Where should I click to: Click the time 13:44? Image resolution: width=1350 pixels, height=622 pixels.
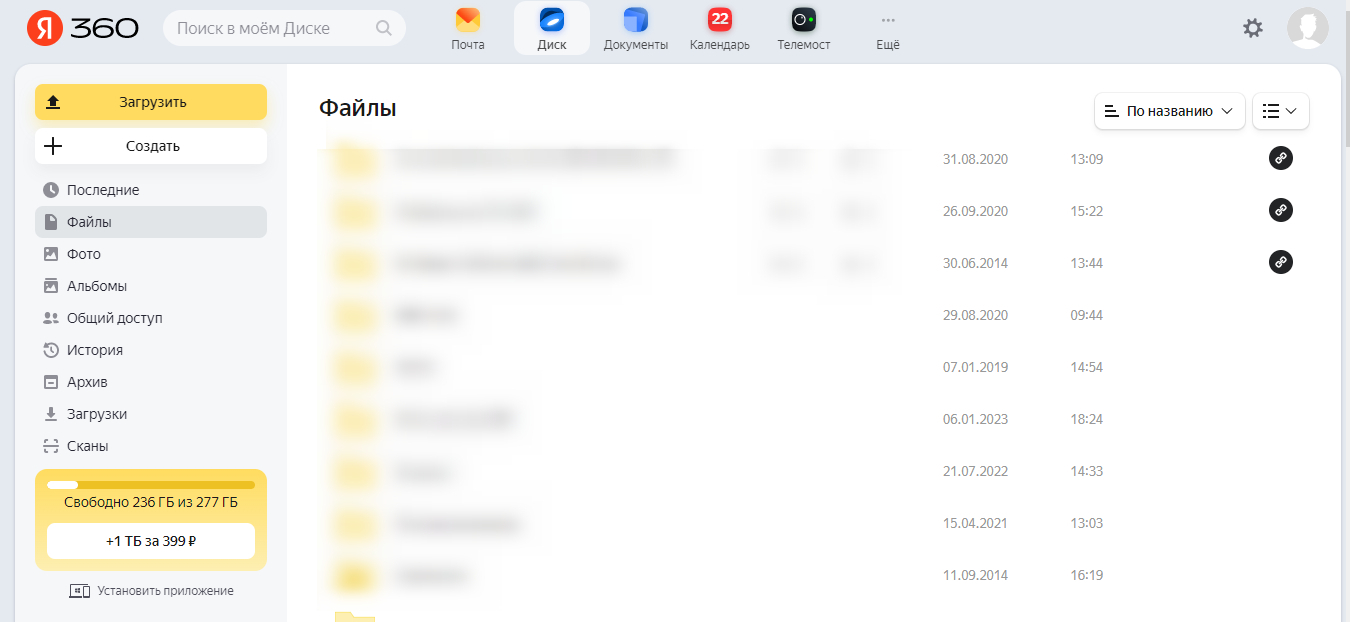[1086, 263]
